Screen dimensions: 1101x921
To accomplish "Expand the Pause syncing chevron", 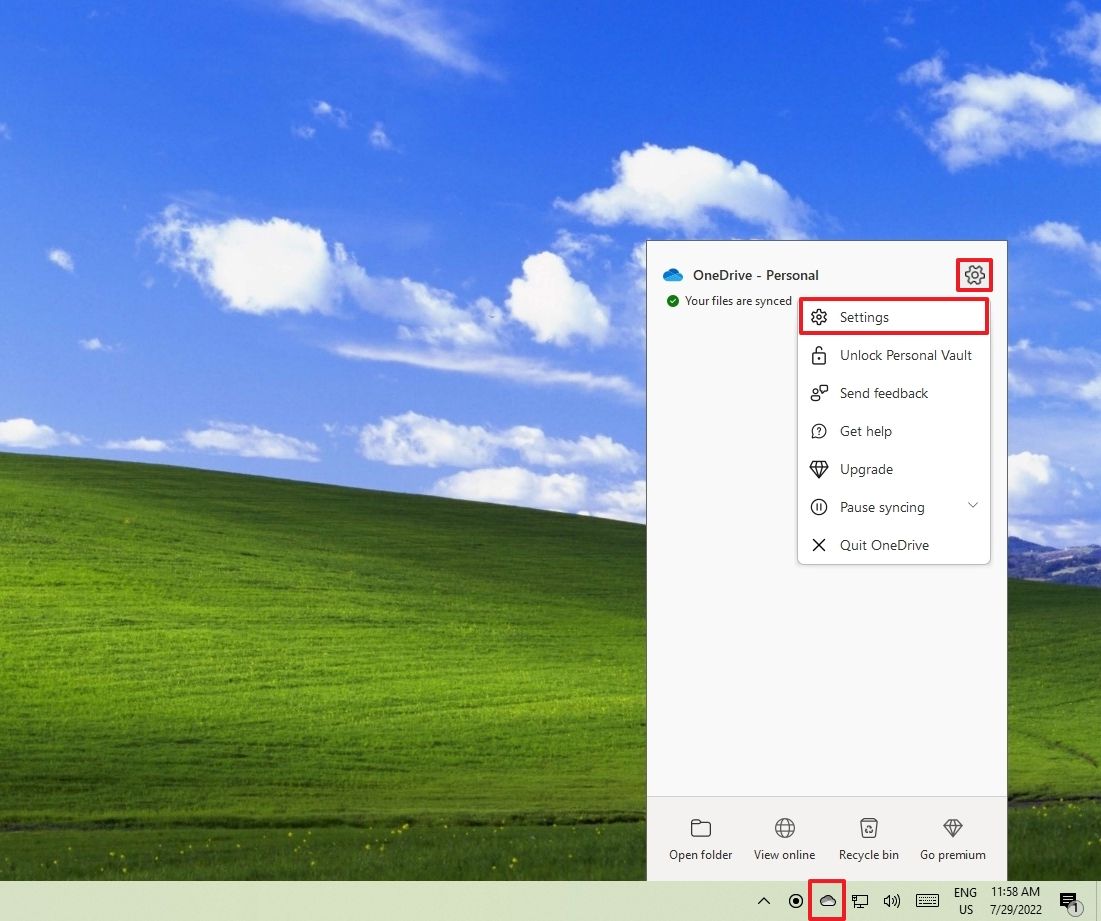I will point(973,506).
